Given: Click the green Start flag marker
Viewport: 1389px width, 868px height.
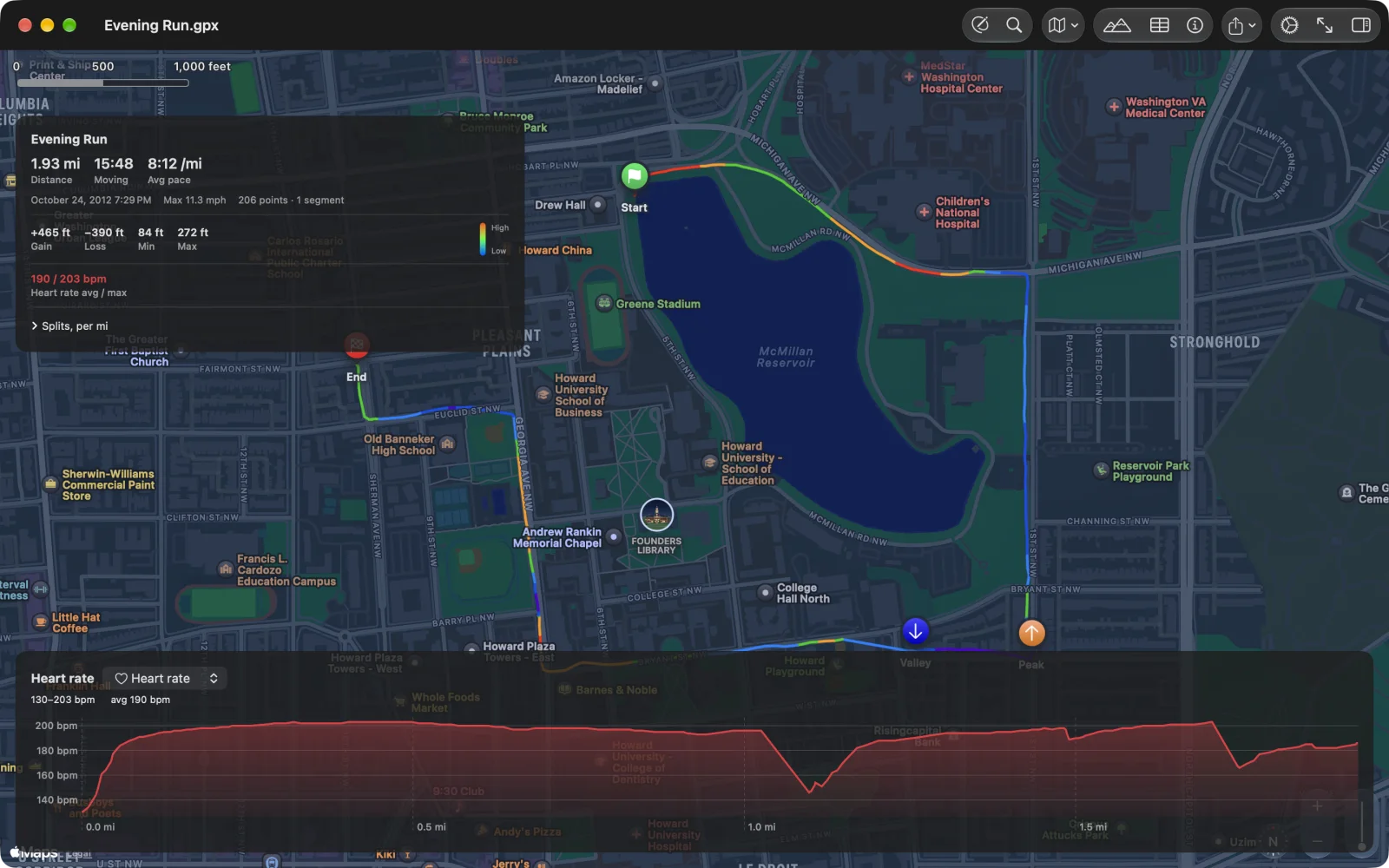Looking at the screenshot, I should point(635,176).
